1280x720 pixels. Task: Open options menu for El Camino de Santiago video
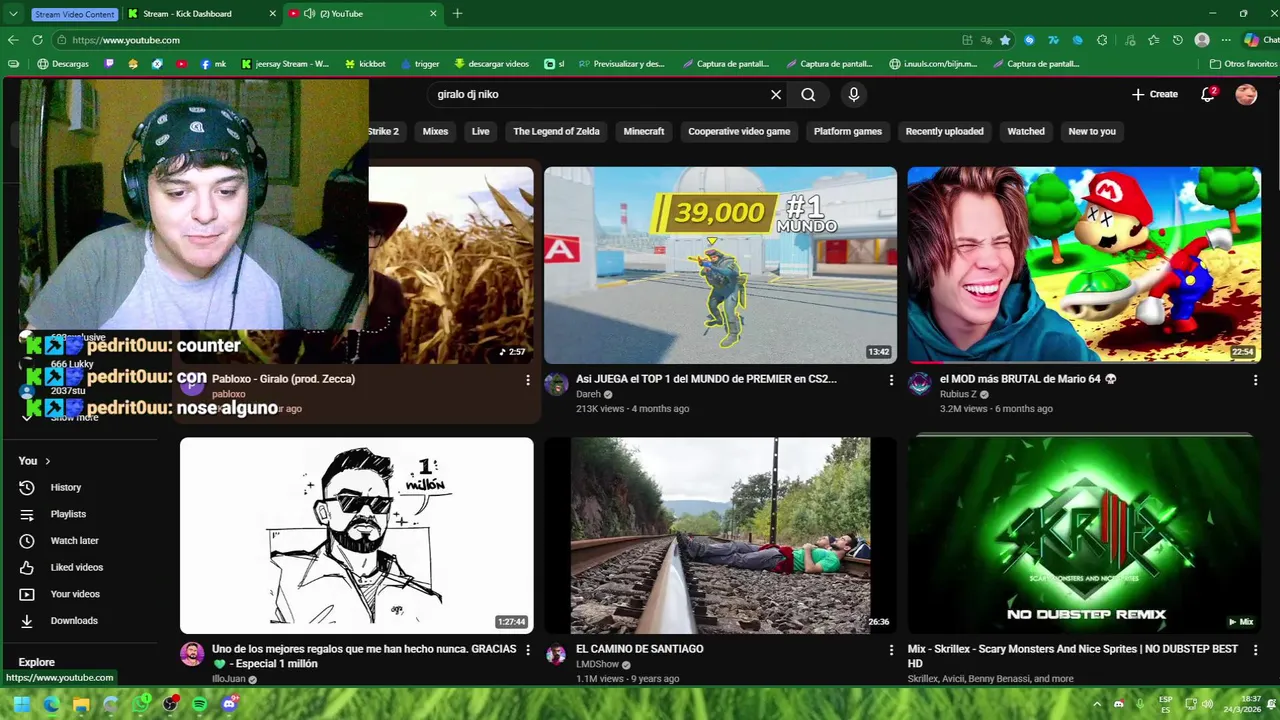(x=891, y=650)
